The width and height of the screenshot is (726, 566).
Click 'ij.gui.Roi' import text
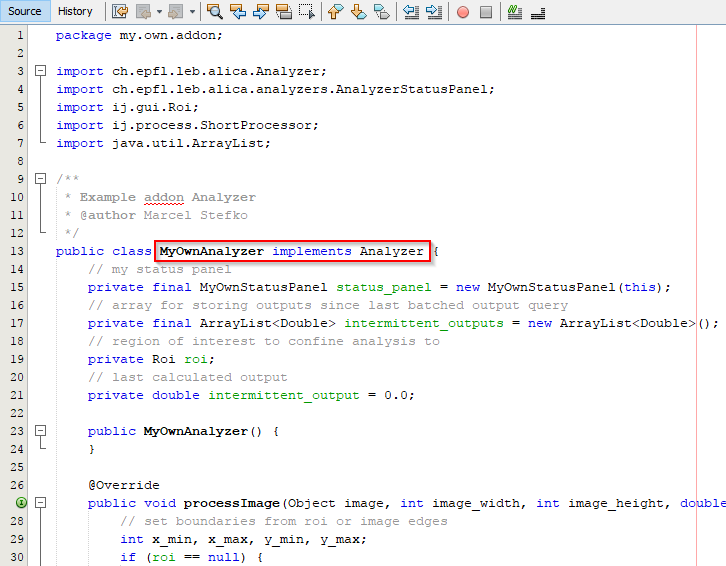tap(151, 107)
